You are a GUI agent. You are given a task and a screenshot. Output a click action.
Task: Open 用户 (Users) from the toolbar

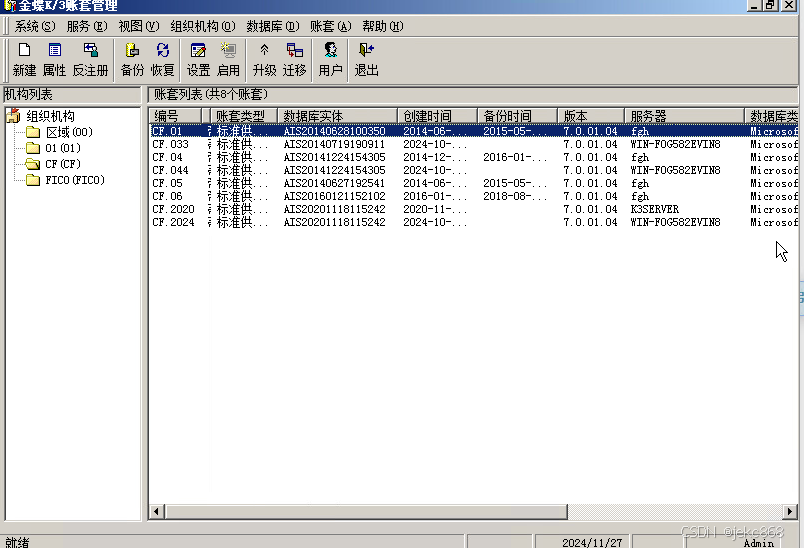tap(330, 59)
